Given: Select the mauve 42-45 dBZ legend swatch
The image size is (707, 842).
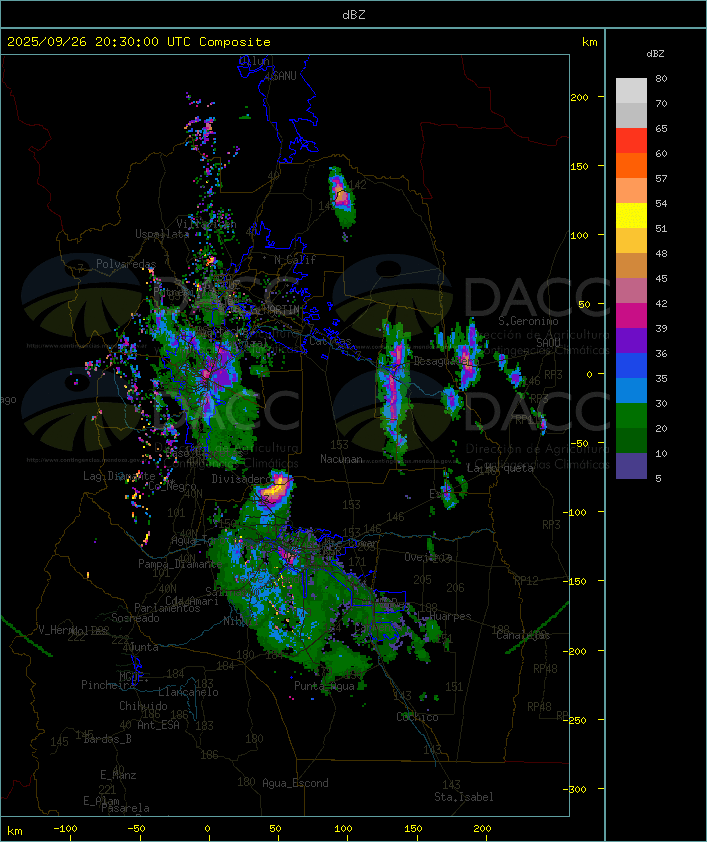Looking at the screenshot, I should click(631, 291).
